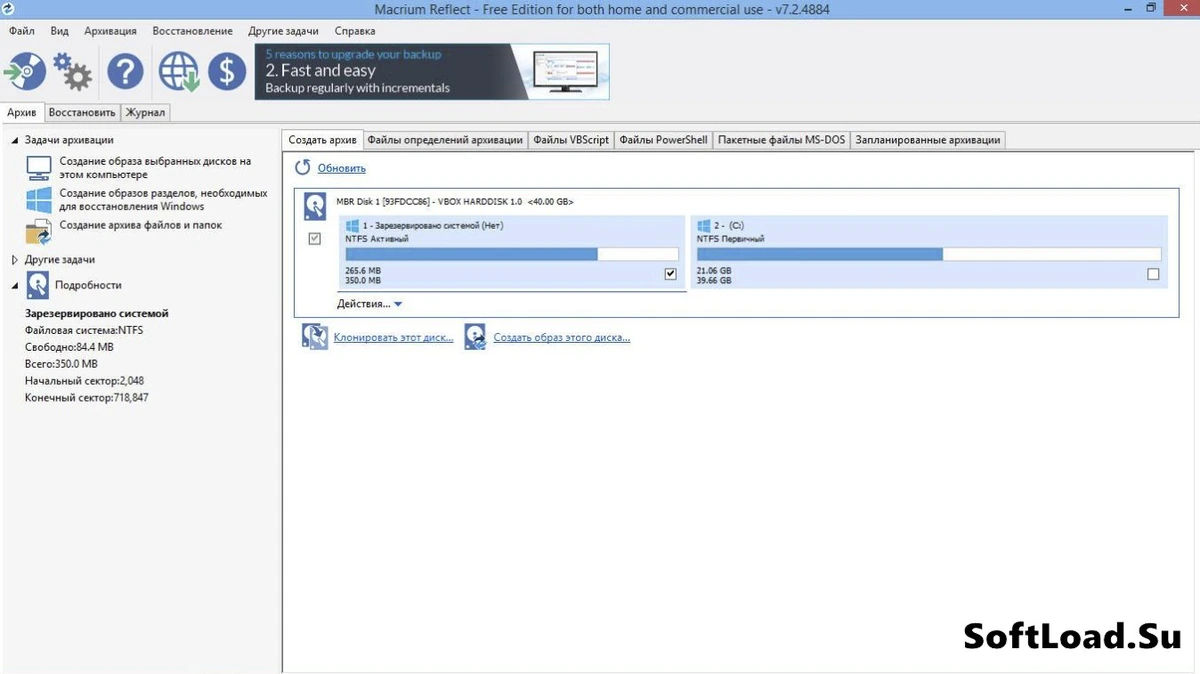This screenshot has height=674, width=1200.
Task: Open the Восстановление menu
Action: 192,31
